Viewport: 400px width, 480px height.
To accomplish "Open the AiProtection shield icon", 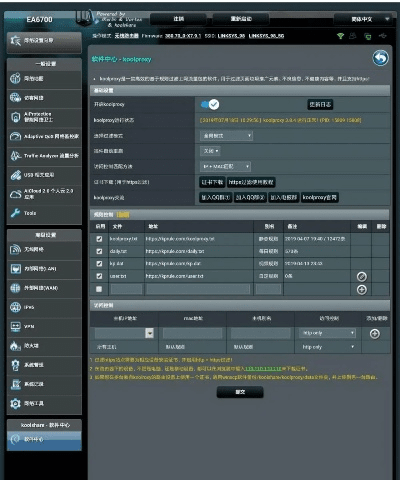I will click(16, 117).
